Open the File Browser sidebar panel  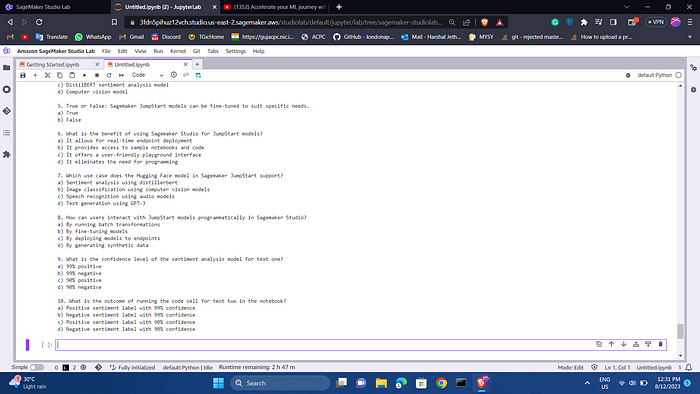7,68
